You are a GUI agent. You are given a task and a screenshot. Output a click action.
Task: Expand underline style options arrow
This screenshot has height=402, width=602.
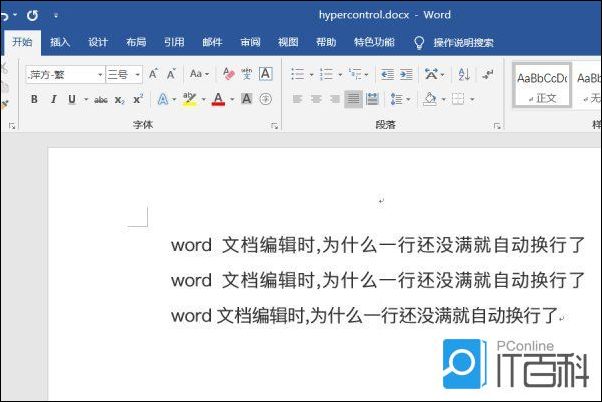86,100
